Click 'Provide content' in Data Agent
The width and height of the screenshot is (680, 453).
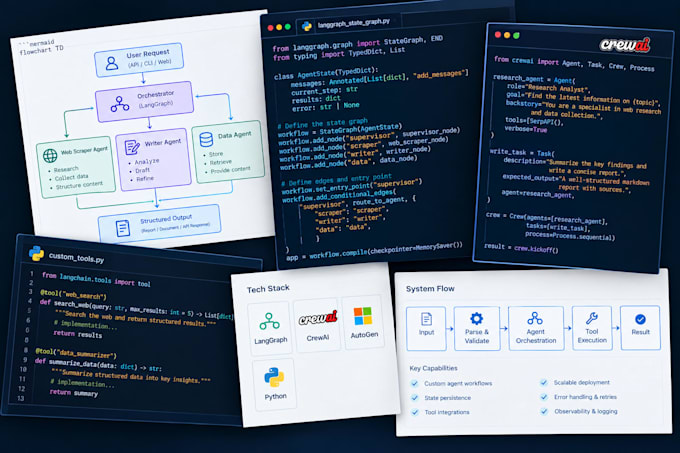230,169
